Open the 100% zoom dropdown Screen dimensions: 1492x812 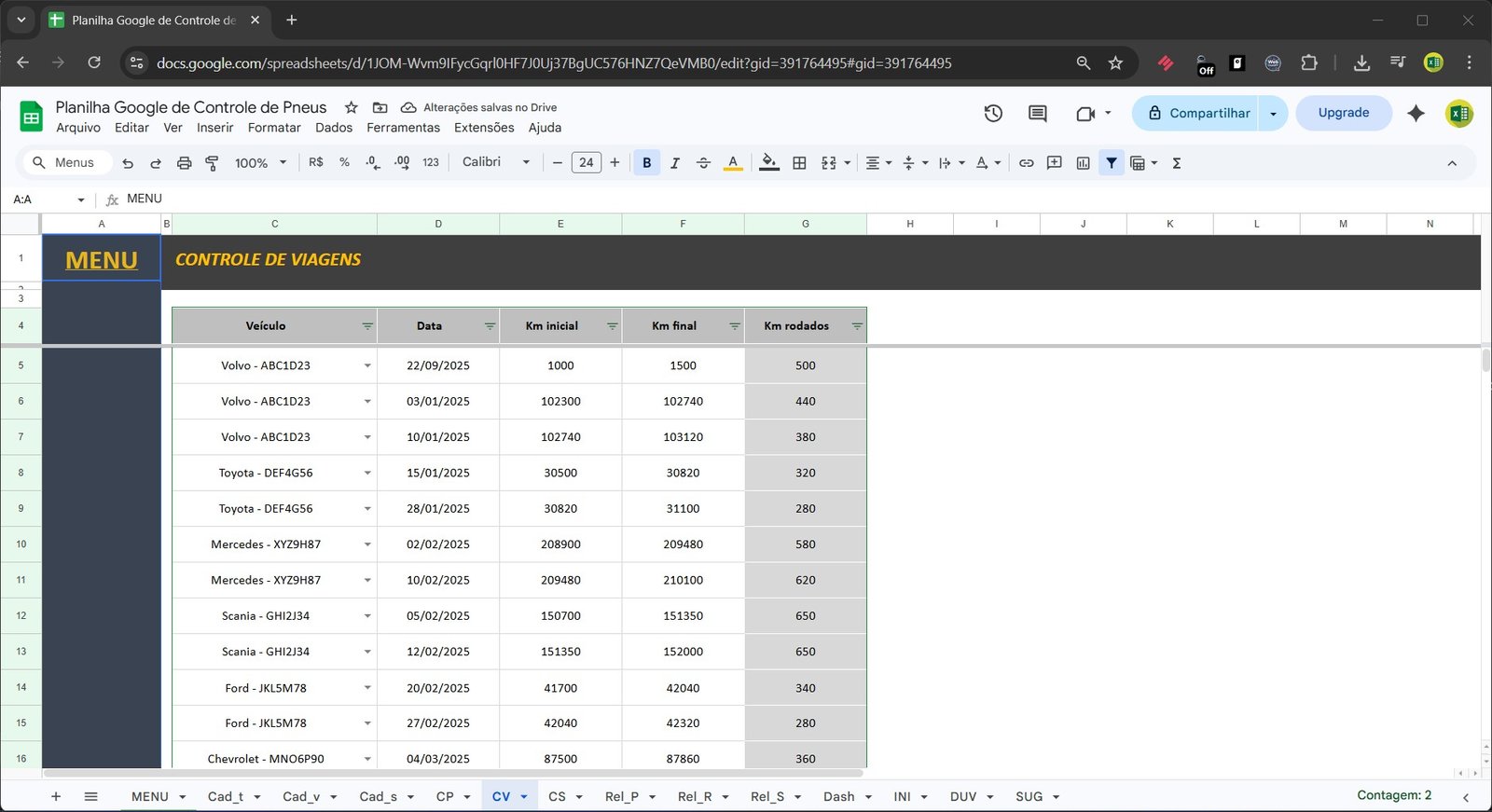260,163
